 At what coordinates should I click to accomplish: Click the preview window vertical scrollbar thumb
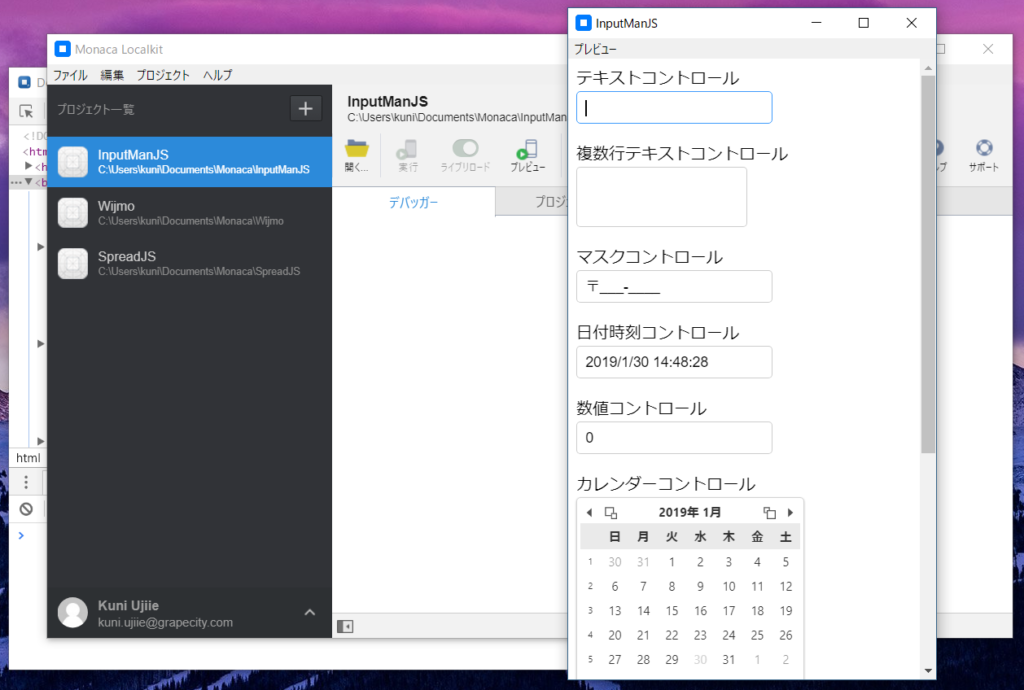[x=928, y=264]
